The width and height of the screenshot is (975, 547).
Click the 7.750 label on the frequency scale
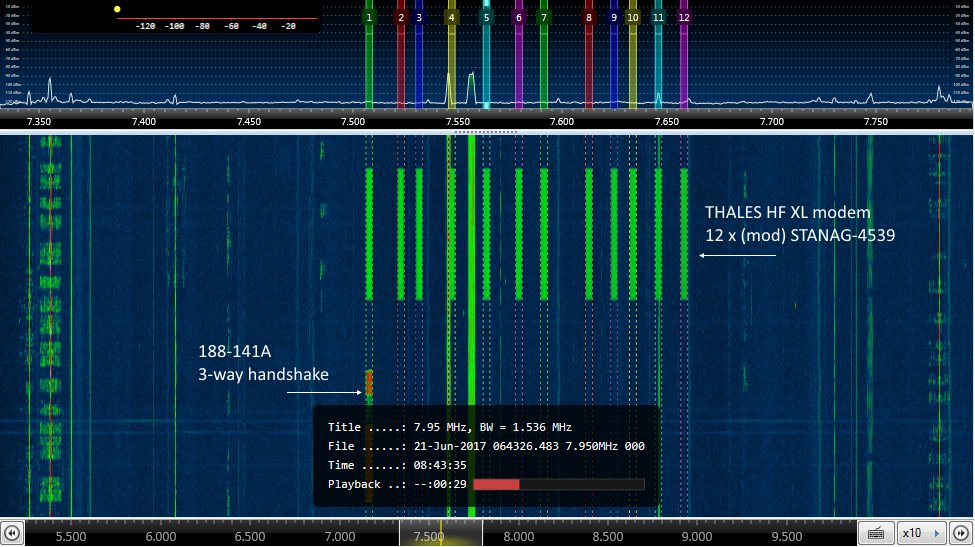(x=876, y=122)
